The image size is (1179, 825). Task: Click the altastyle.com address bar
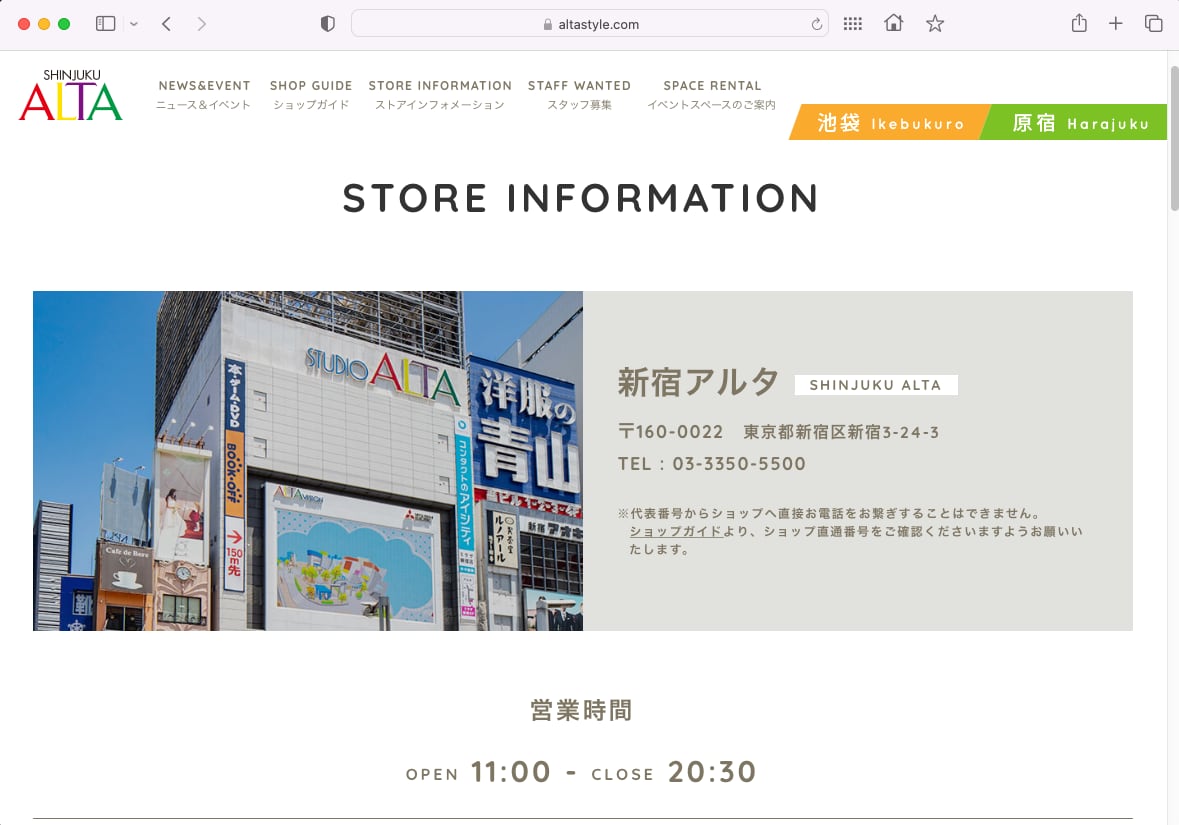[590, 24]
